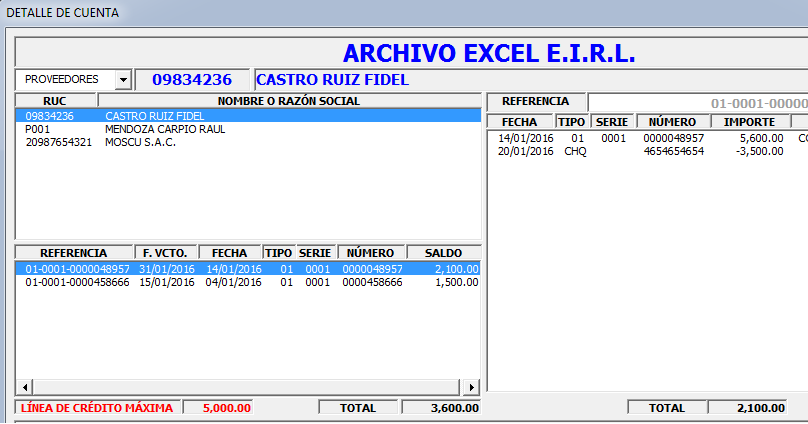Click code P001 in supplier list

point(38,129)
